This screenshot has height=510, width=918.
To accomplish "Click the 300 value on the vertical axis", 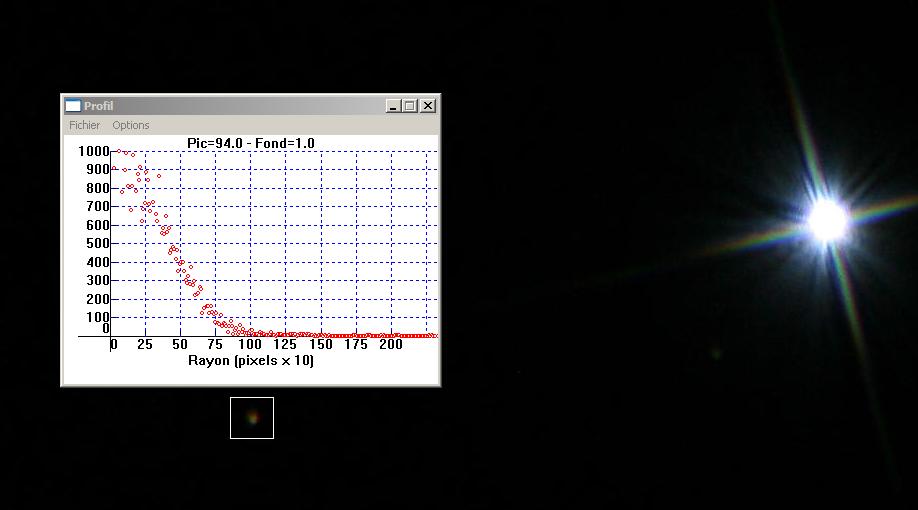I will (x=98, y=280).
